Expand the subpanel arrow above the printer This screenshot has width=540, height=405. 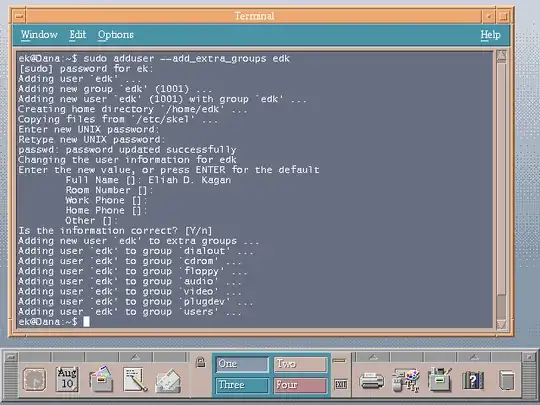pyautogui.click(x=374, y=357)
